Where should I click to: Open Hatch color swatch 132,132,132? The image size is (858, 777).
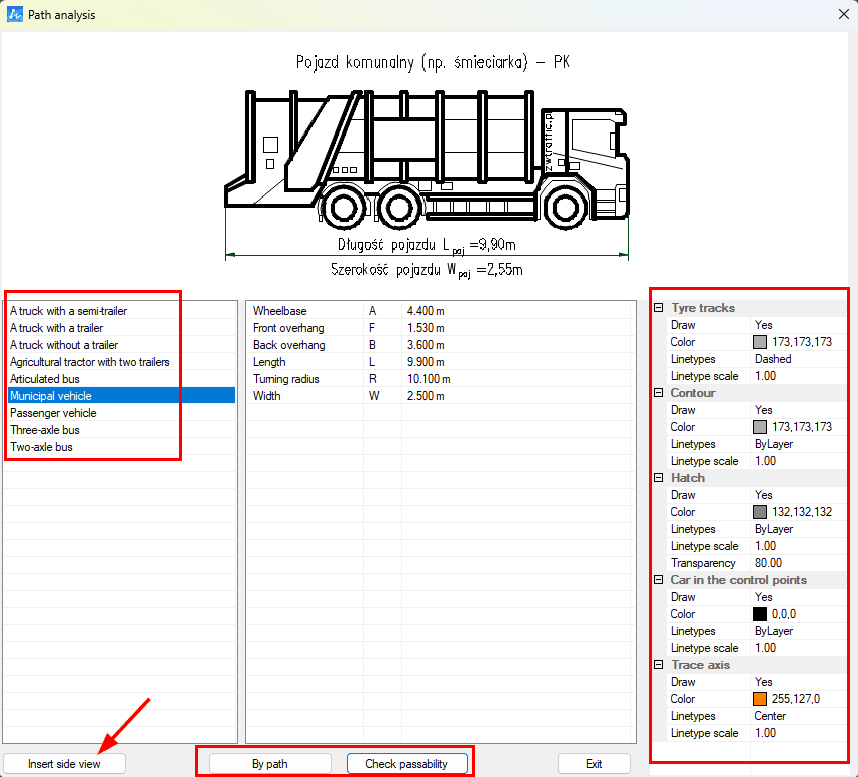click(760, 512)
